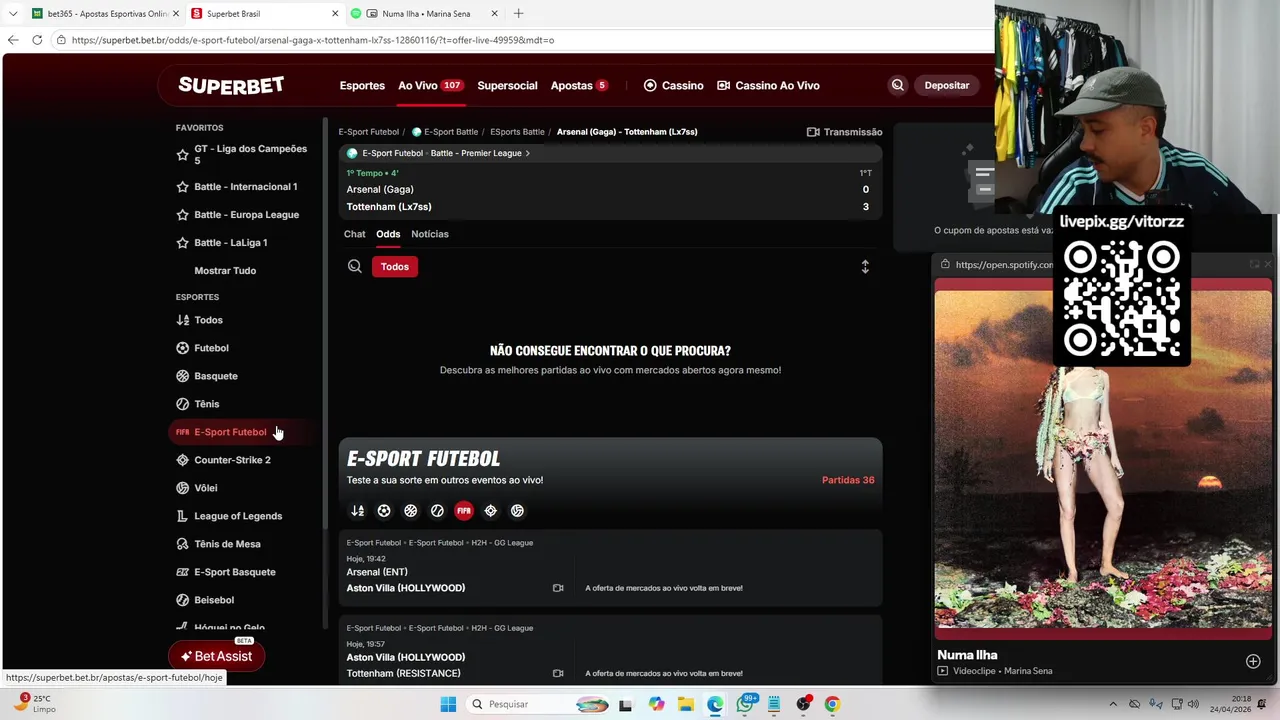Filter live events by basketball icon
The width and height of the screenshot is (1280, 720).
coord(410,511)
